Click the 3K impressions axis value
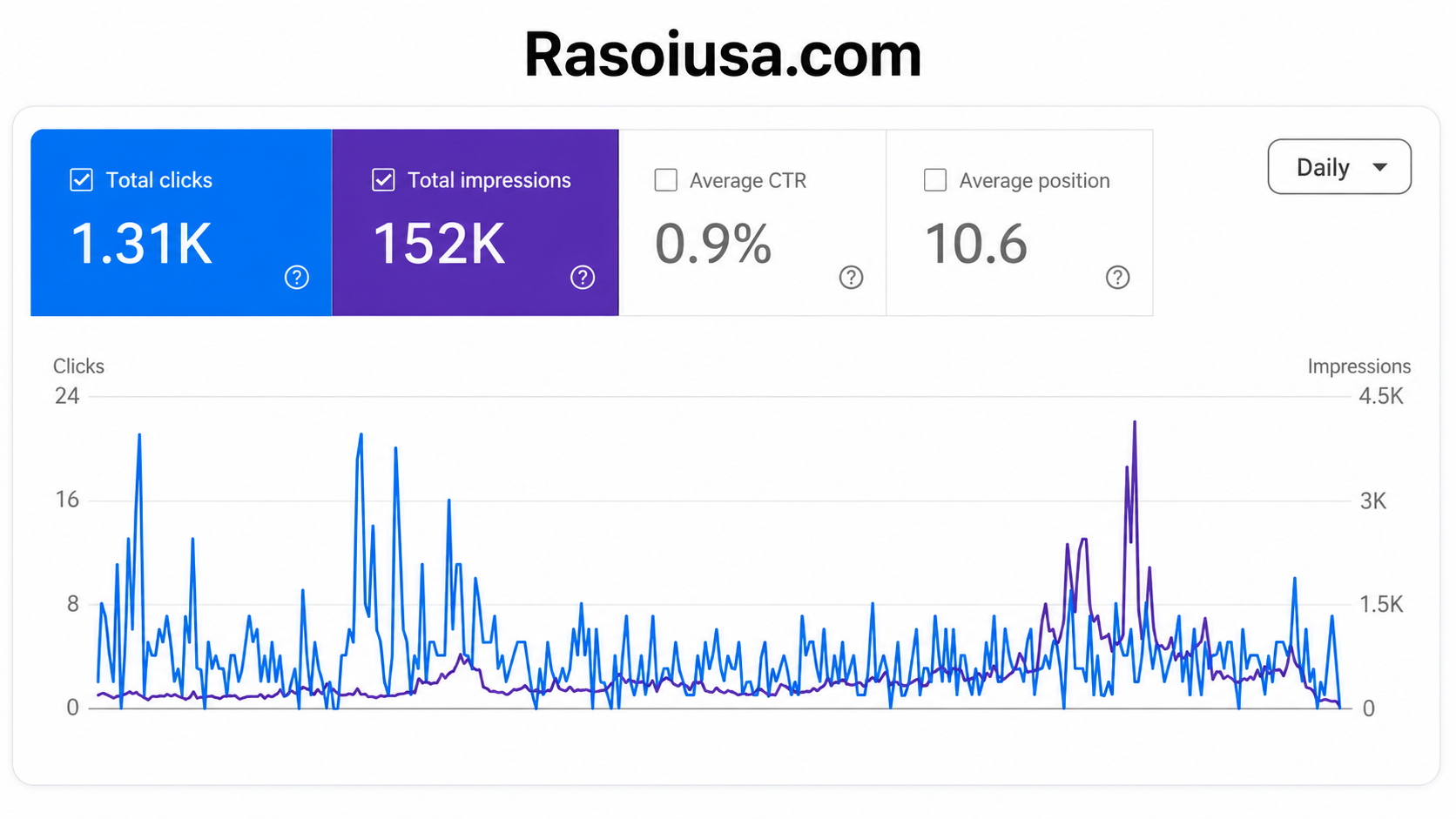Image resolution: width=1456 pixels, height=819 pixels. click(1373, 500)
